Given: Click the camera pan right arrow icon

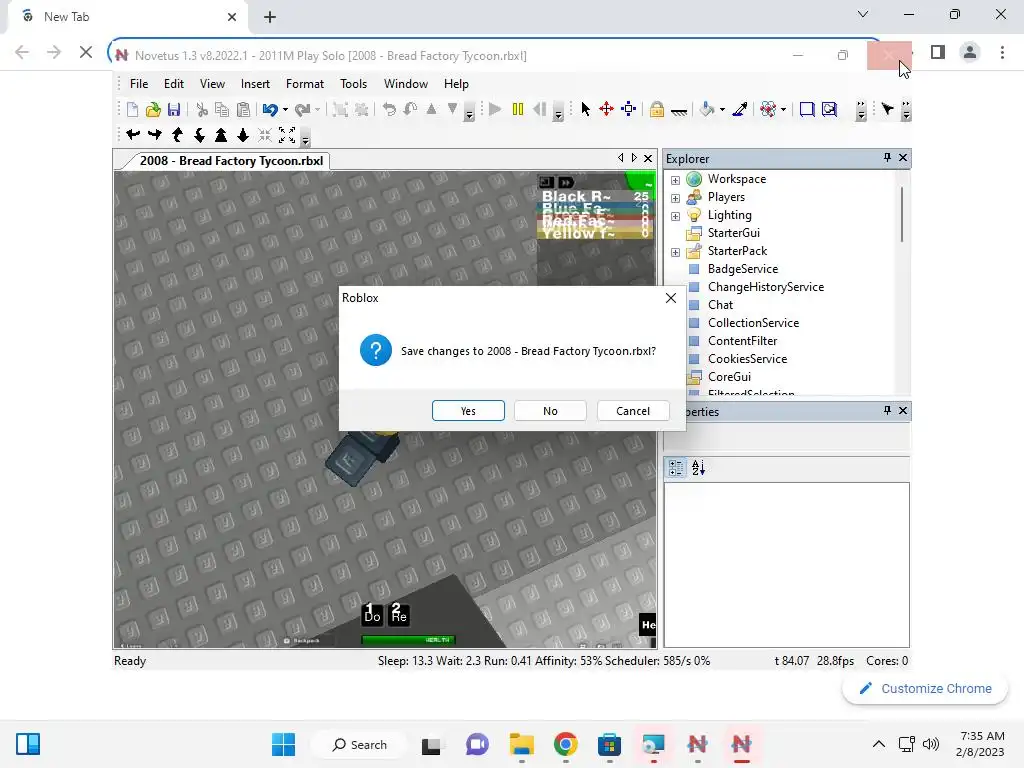Looking at the screenshot, I should coord(155,135).
